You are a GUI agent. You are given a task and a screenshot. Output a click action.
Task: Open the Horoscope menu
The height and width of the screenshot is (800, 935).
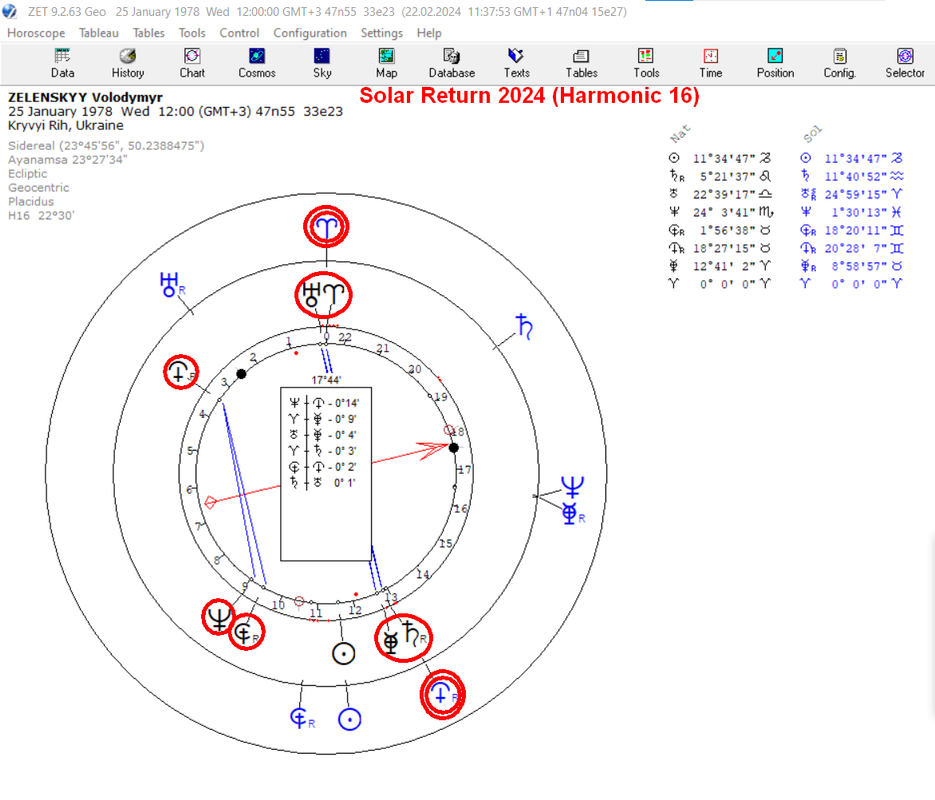coord(36,33)
